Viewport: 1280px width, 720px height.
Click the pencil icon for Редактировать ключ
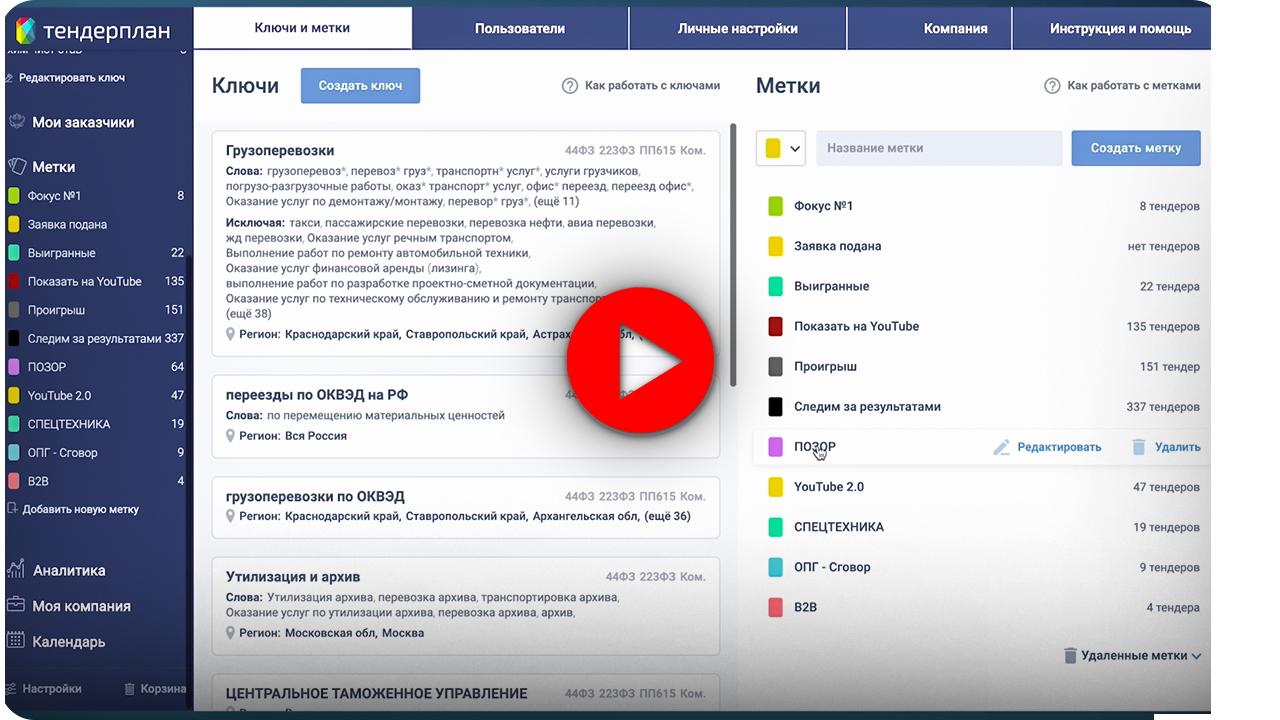coord(11,78)
